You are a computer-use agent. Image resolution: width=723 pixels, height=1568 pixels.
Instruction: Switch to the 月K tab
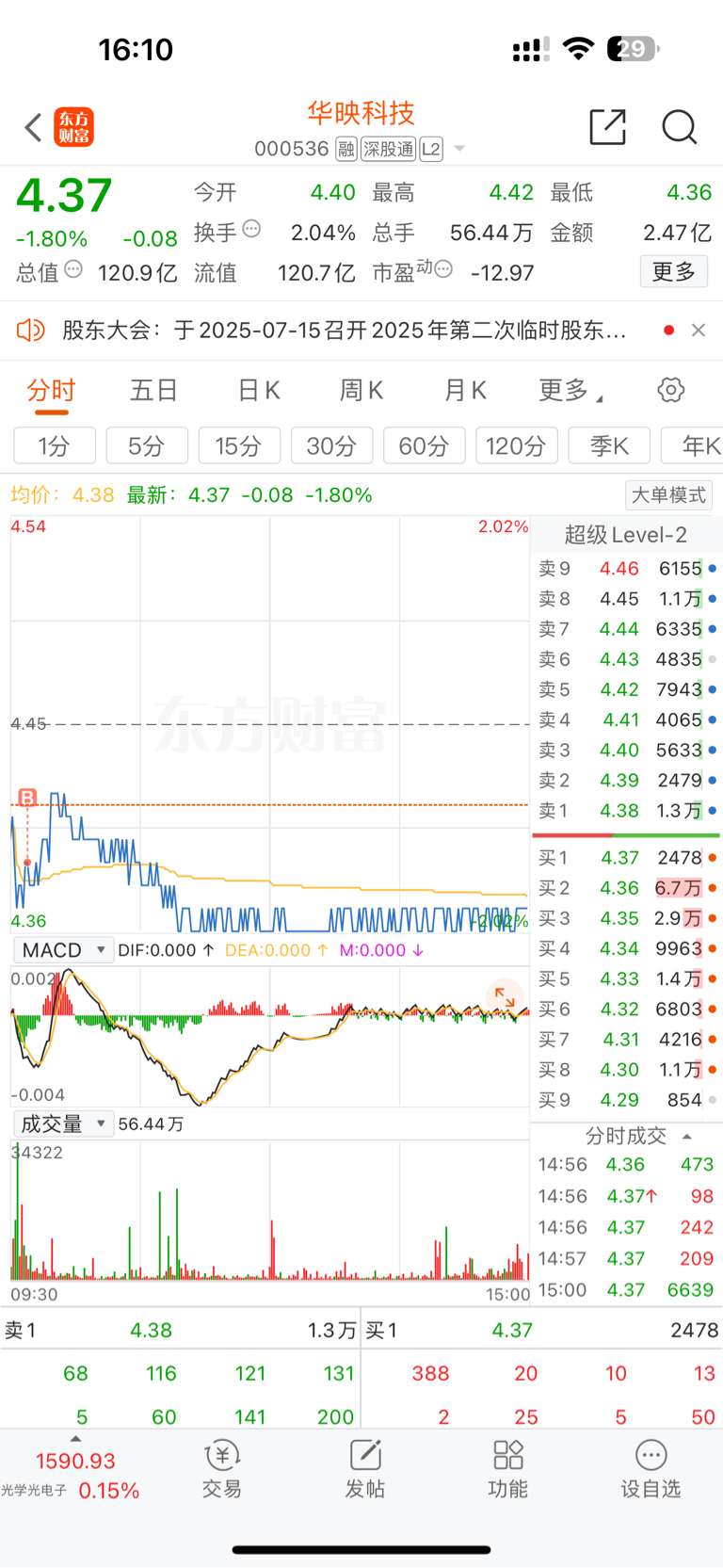click(x=465, y=390)
